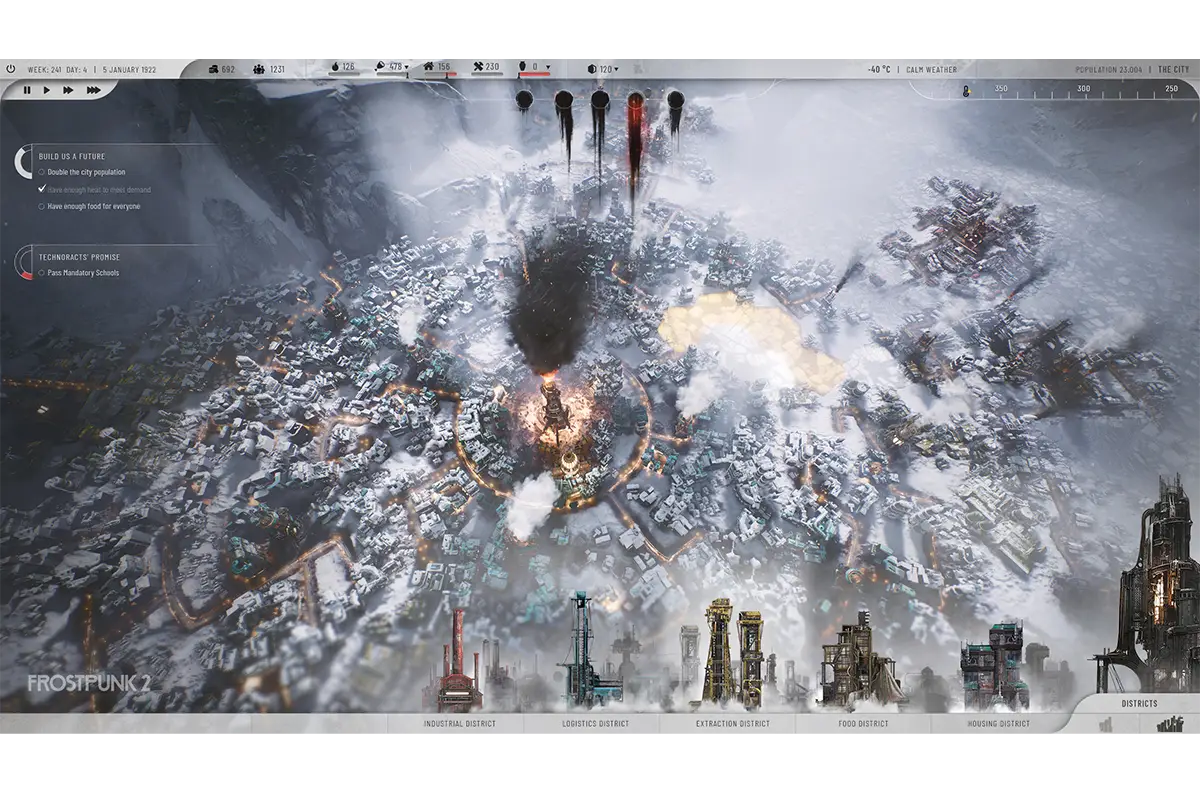Select the Logistics District tab
The image size is (1200, 800).
pos(594,724)
